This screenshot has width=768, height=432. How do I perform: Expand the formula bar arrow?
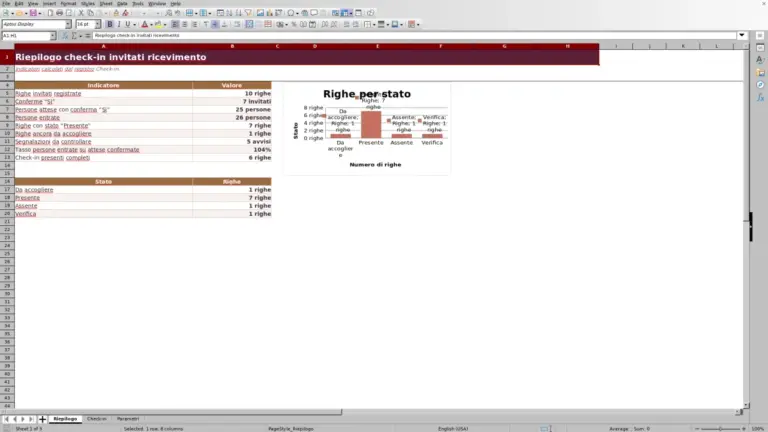coord(742,35)
